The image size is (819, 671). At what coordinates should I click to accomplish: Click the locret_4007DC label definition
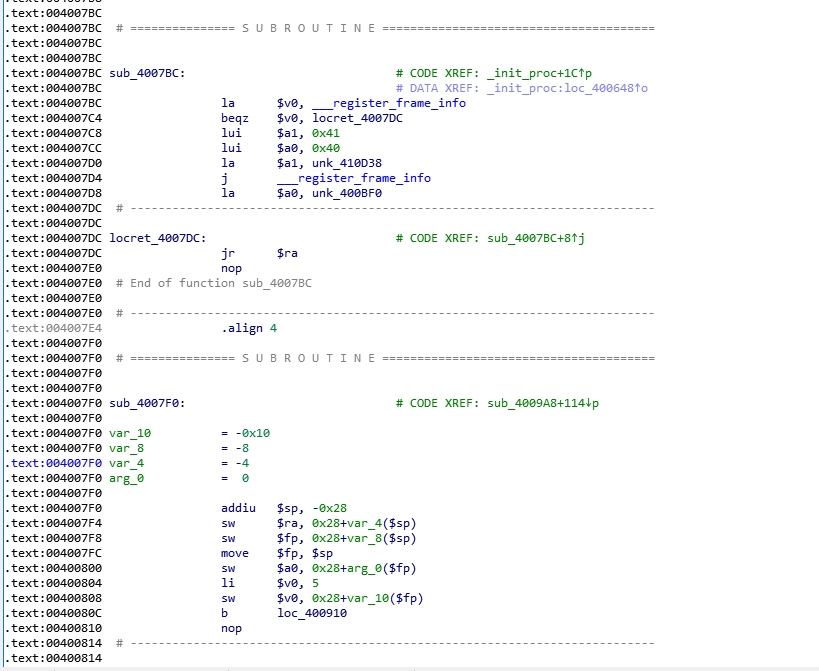[155, 238]
